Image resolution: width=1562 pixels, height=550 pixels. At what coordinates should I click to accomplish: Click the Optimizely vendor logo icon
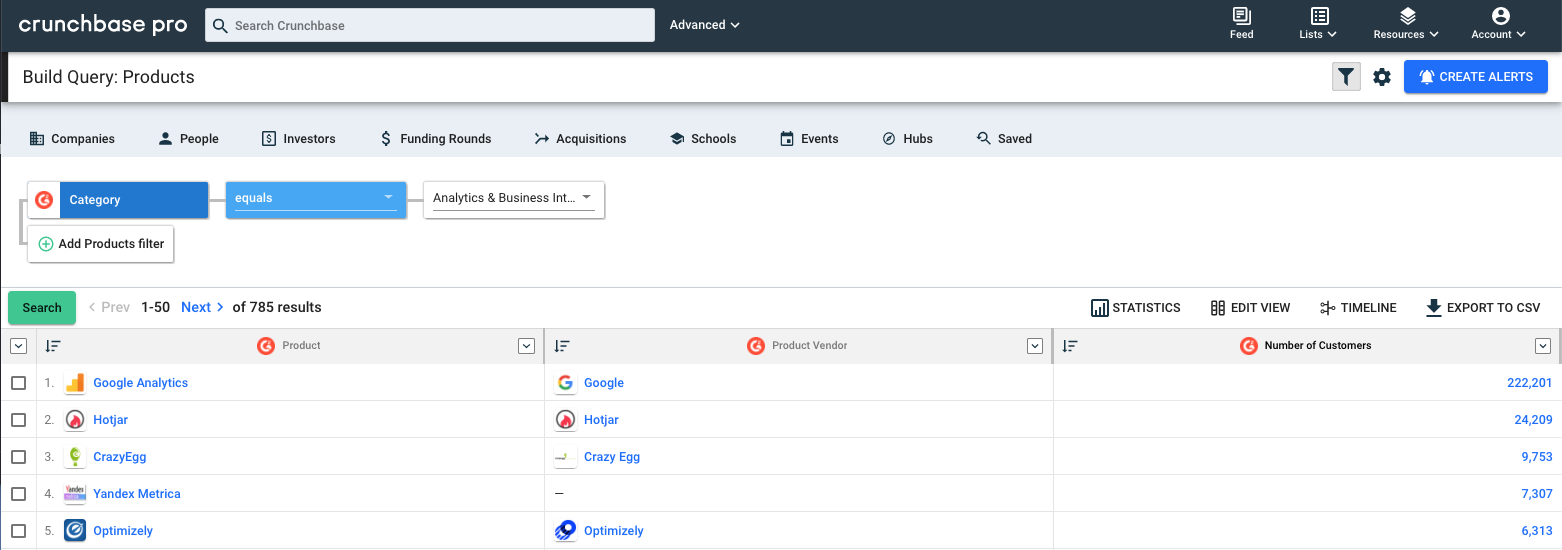point(566,531)
